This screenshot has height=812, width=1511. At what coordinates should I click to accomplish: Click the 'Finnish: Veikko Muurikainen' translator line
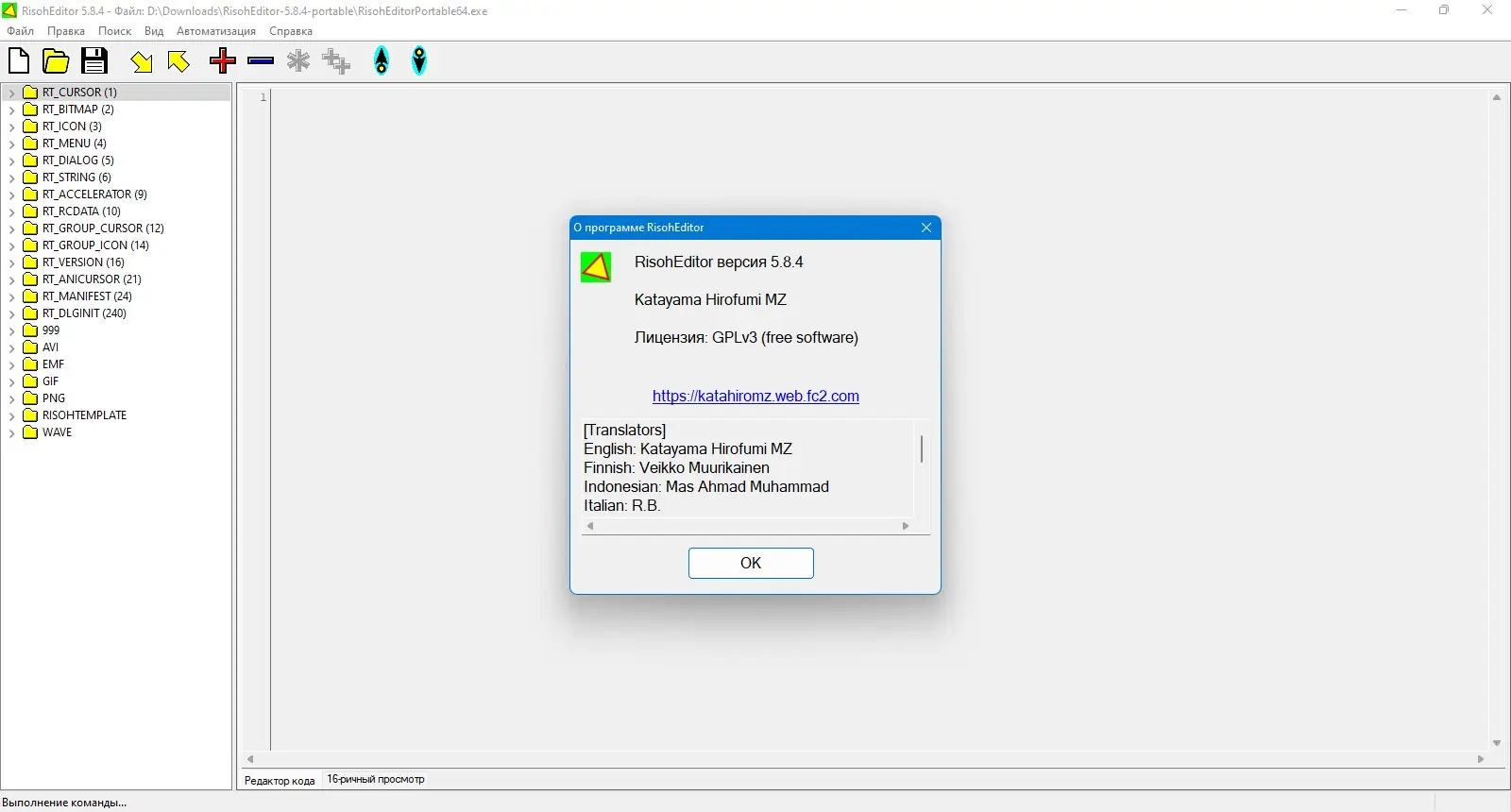pos(676,467)
